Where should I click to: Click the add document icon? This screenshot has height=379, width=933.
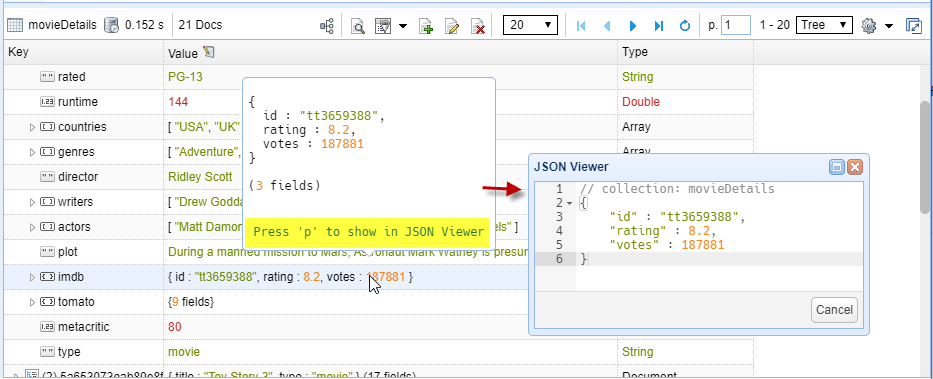point(425,26)
